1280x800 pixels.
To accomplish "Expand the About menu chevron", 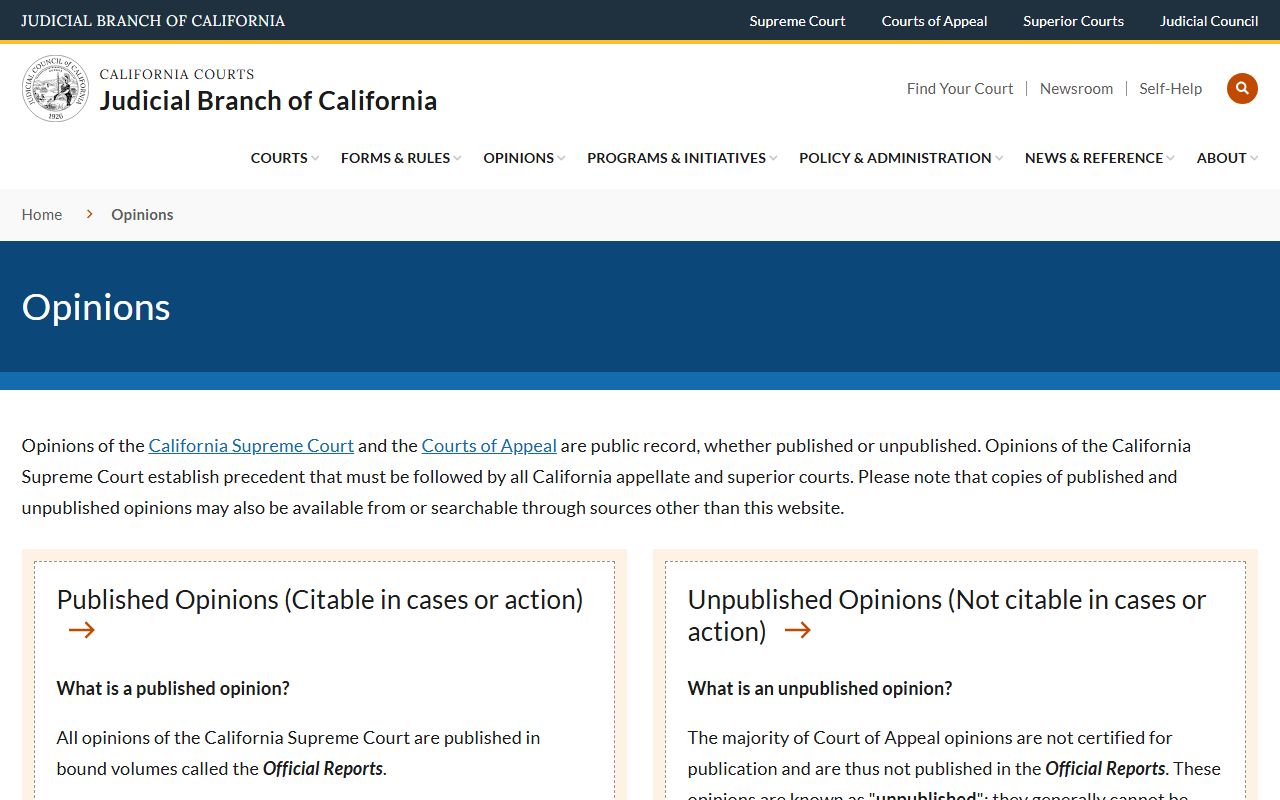I will pyautogui.click(x=1254, y=158).
